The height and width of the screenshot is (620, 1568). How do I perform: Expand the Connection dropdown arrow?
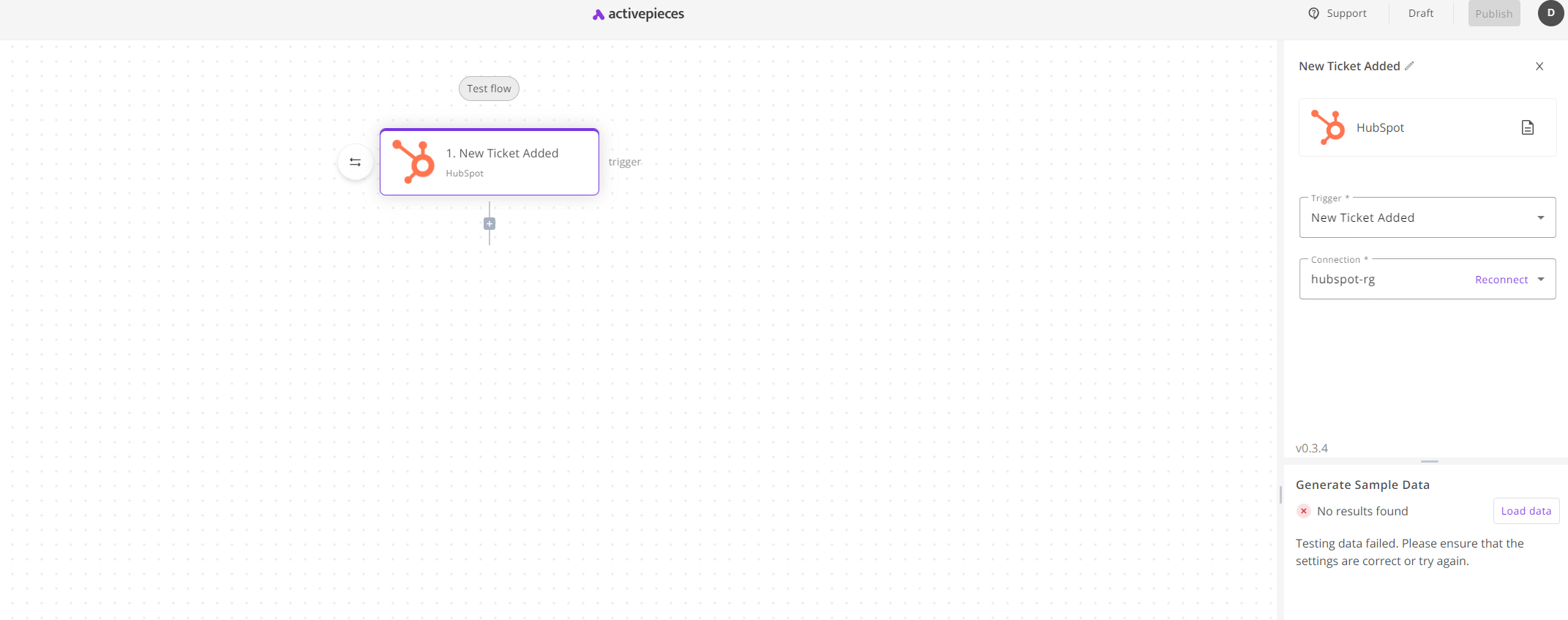(x=1541, y=279)
